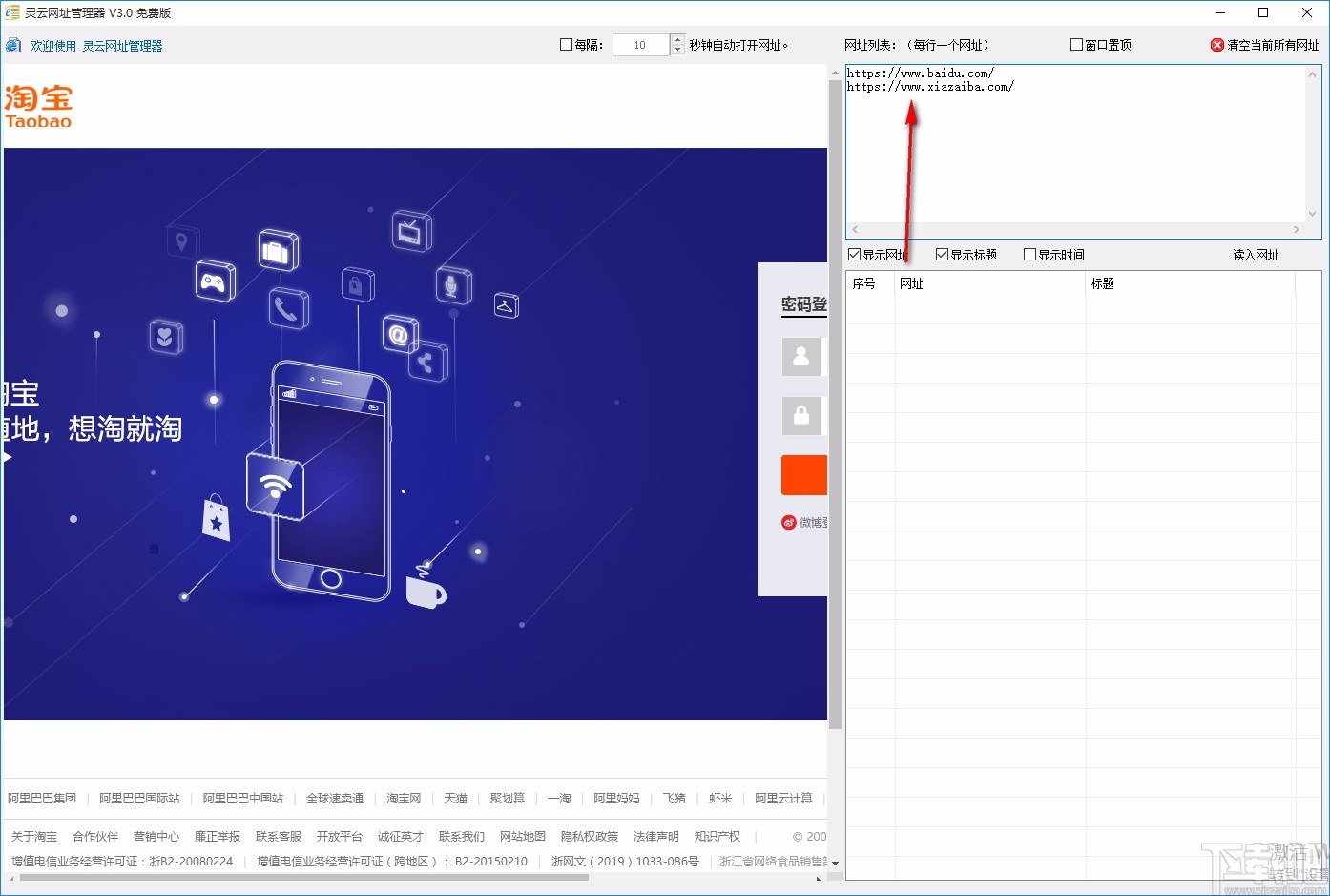This screenshot has width=1330, height=896.
Task: Click the @ symbol icon in the banner
Action: (400, 334)
